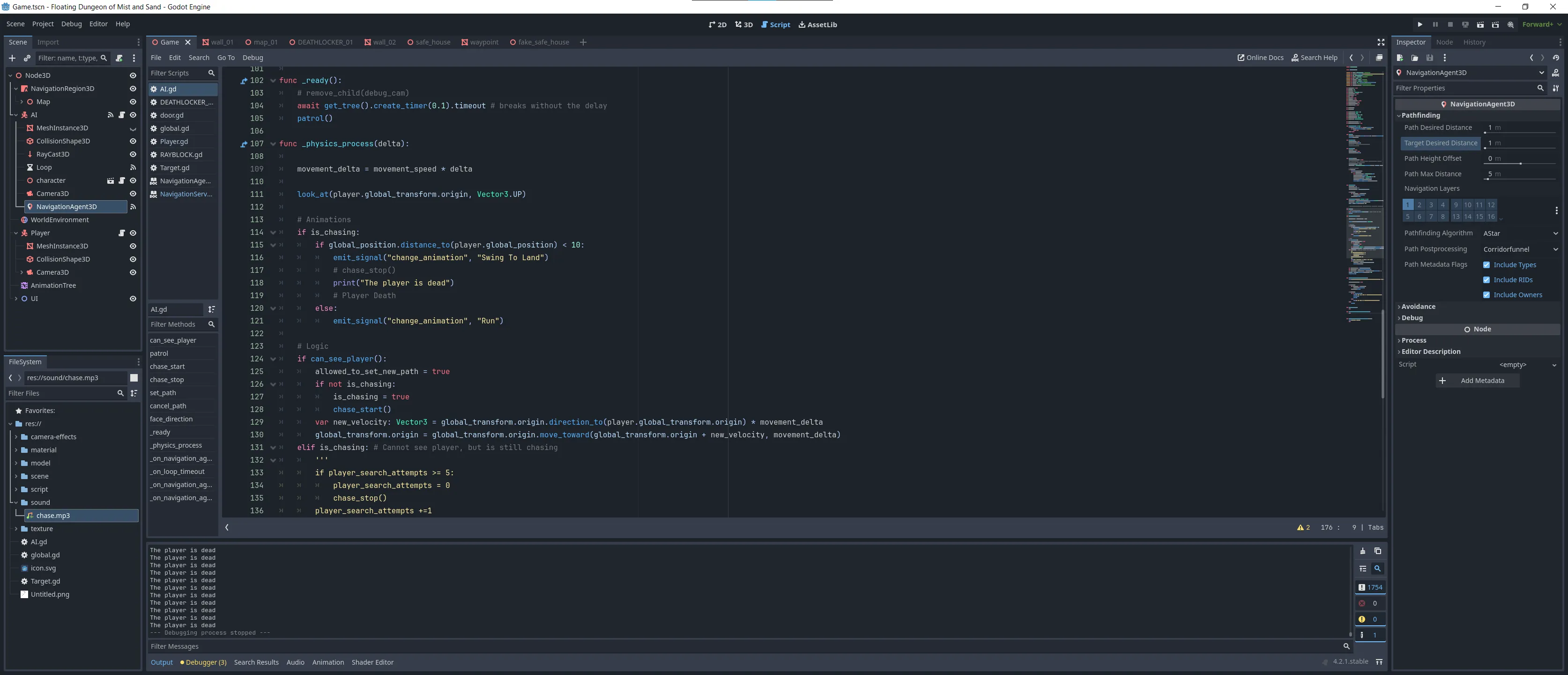Click the Add Metadata button
Image resolution: width=1568 pixels, height=675 pixels.
coord(1477,381)
